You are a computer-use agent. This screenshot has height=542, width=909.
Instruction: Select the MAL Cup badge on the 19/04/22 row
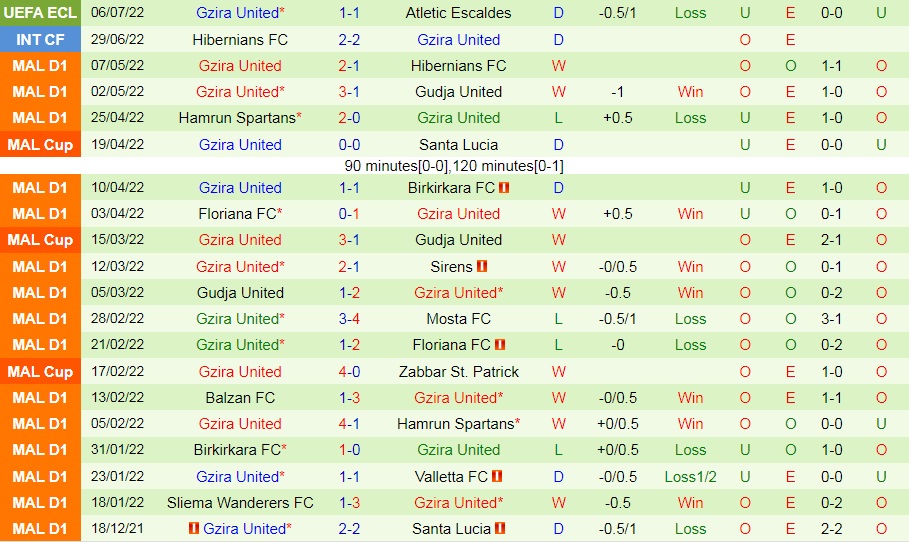click(41, 145)
